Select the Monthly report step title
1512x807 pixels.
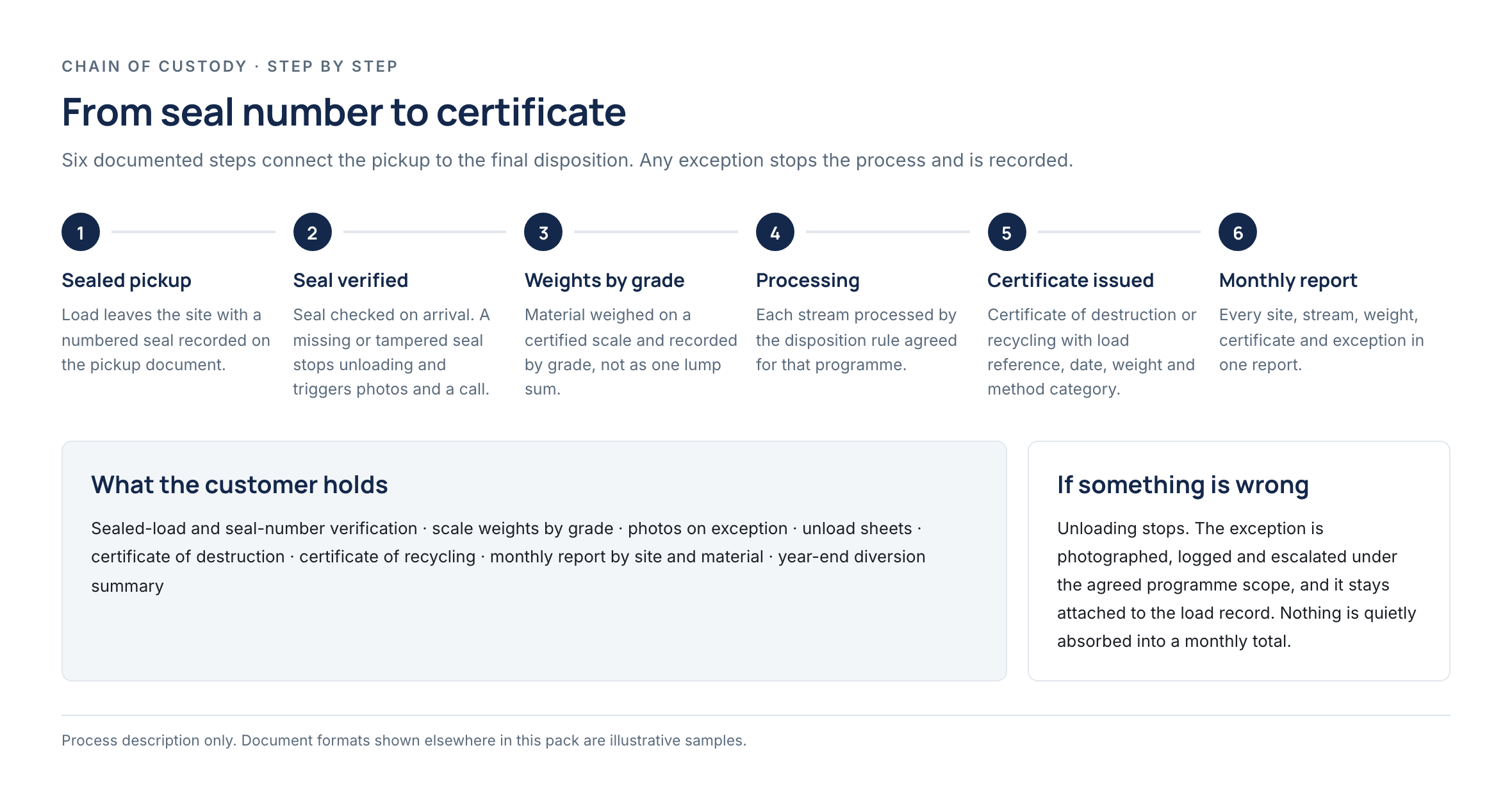[x=1288, y=281]
